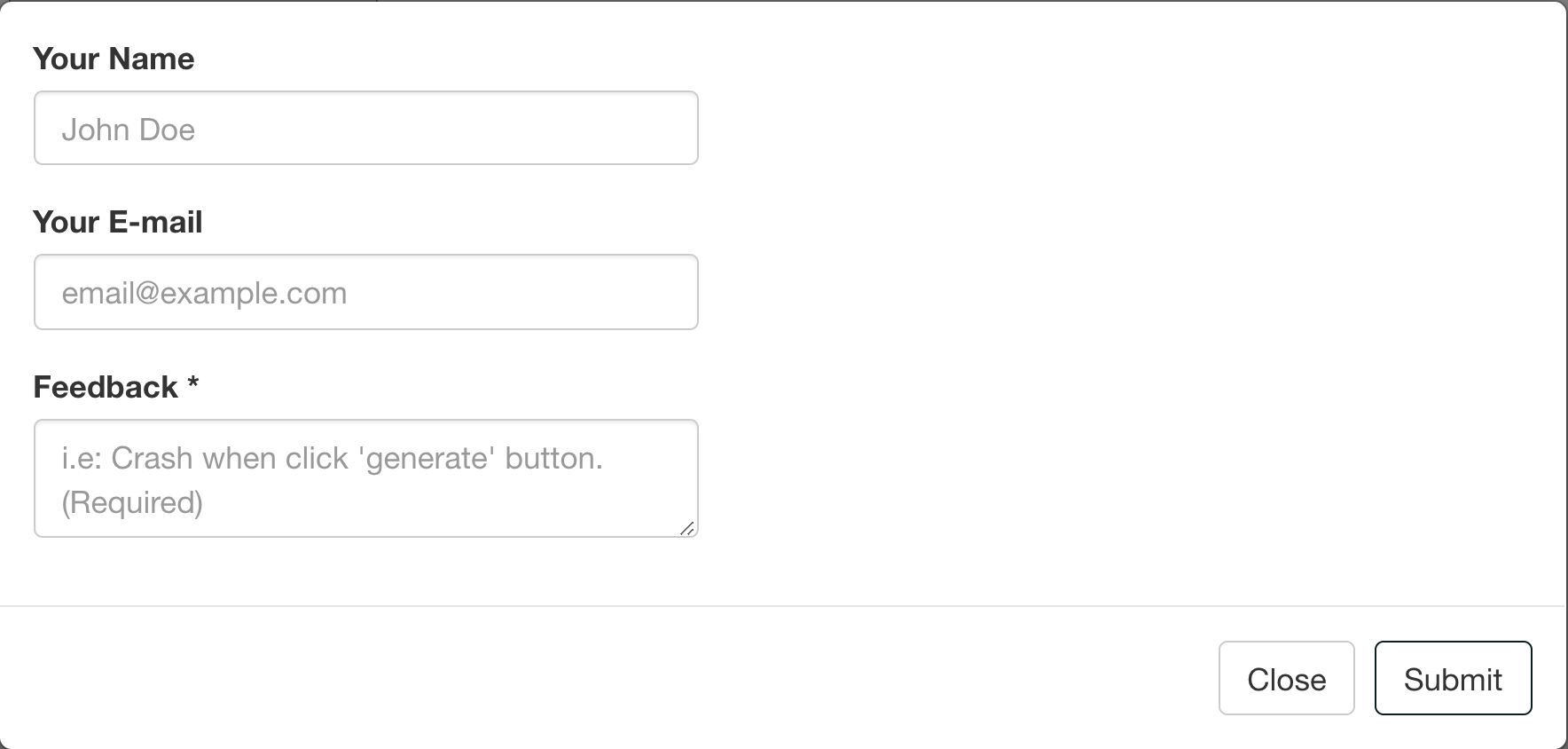
Task: Click the Submit button
Action: pyautogui.click(x=1453, y=678)
